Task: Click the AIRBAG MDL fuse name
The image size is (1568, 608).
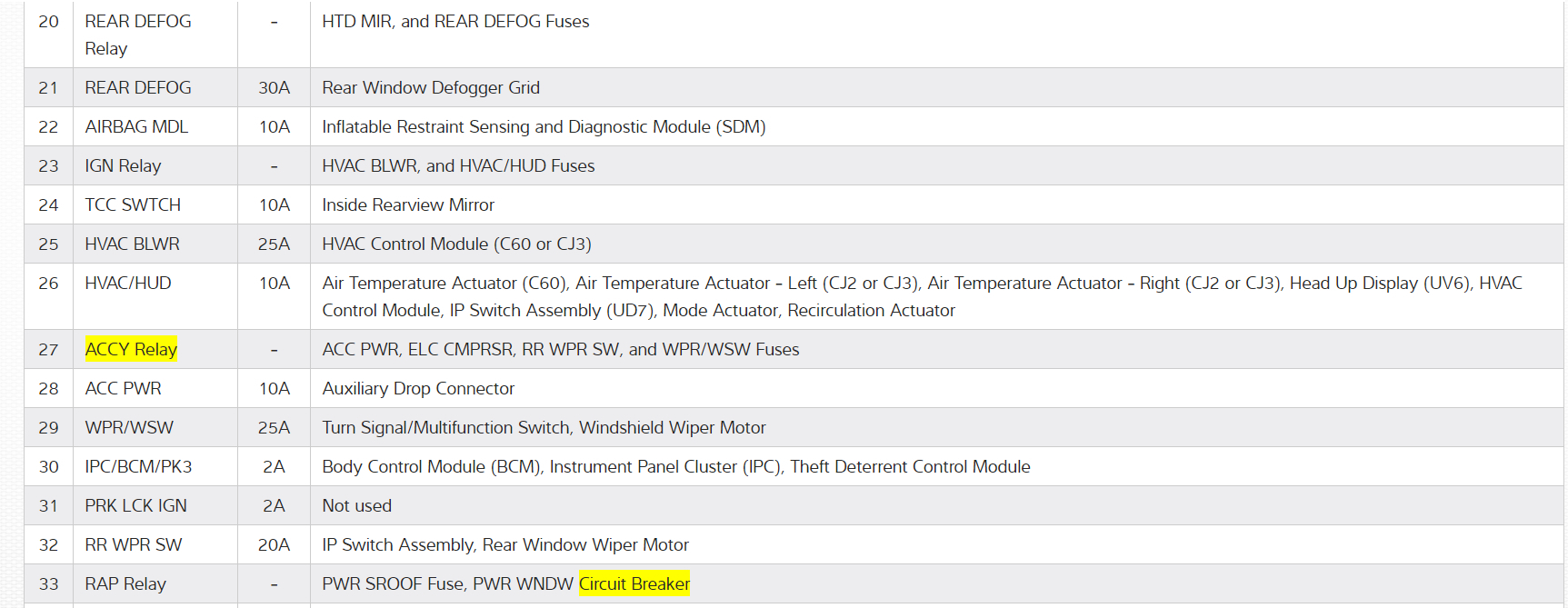Action: [x=136, y=126]
